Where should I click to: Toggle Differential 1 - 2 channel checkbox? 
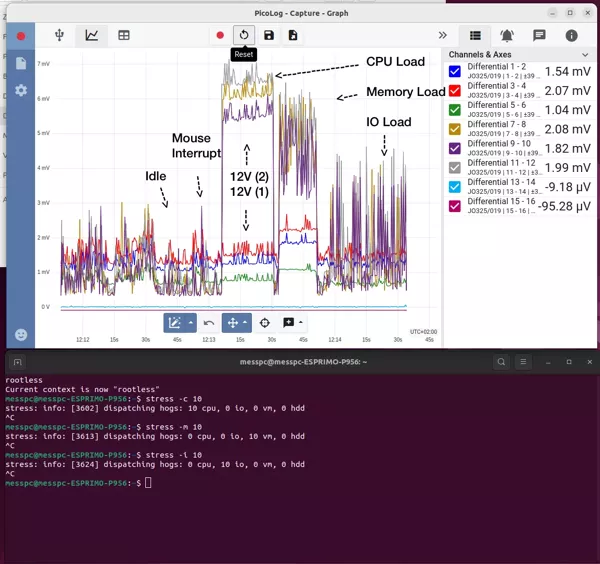[455, 72]
